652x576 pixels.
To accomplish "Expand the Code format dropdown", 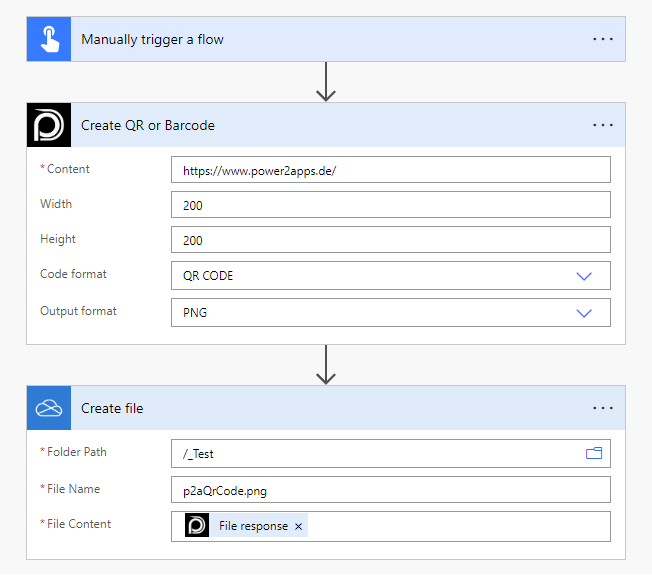I will point(584,276).
